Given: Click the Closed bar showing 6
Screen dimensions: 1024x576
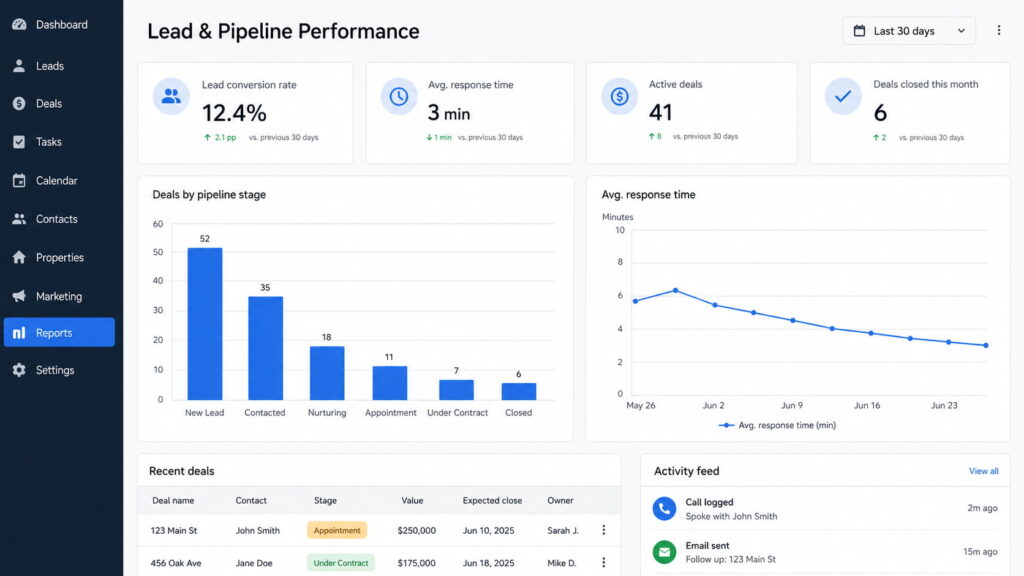Looking at the screenshot, I should (x=519, y=391).
